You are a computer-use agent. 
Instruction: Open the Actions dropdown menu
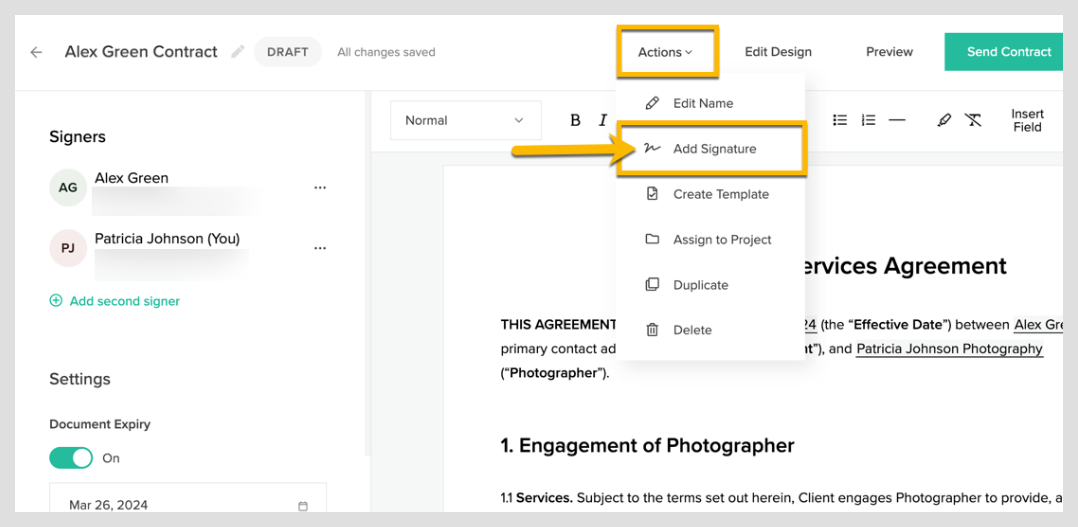[x=665, y=52]
